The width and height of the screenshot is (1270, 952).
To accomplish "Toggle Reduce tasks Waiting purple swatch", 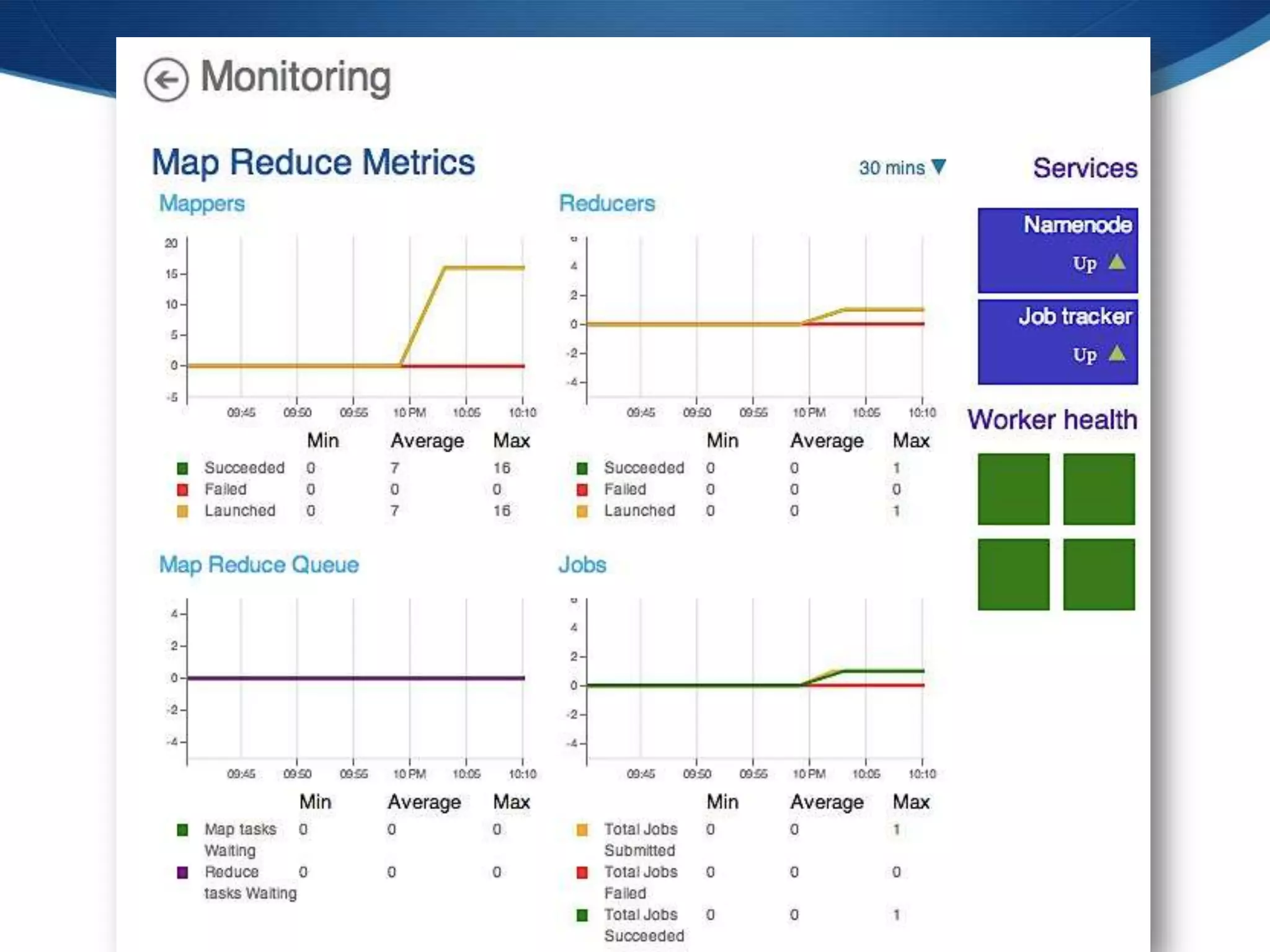I will point(182,873).
